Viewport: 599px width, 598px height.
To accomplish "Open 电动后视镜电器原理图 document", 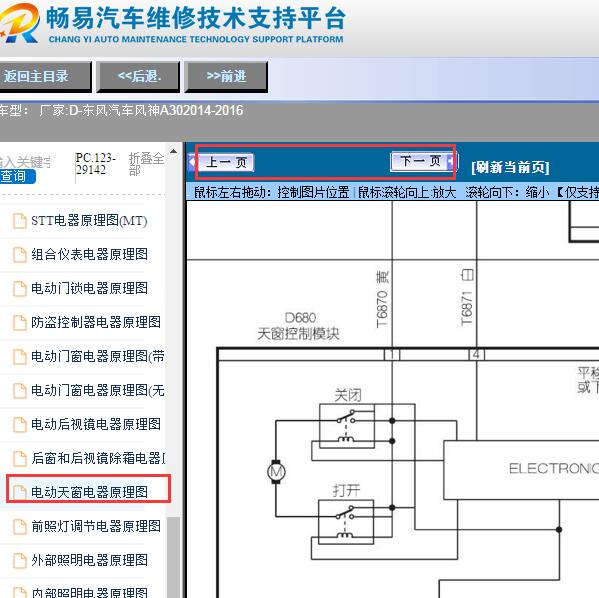I will (96, 424).
